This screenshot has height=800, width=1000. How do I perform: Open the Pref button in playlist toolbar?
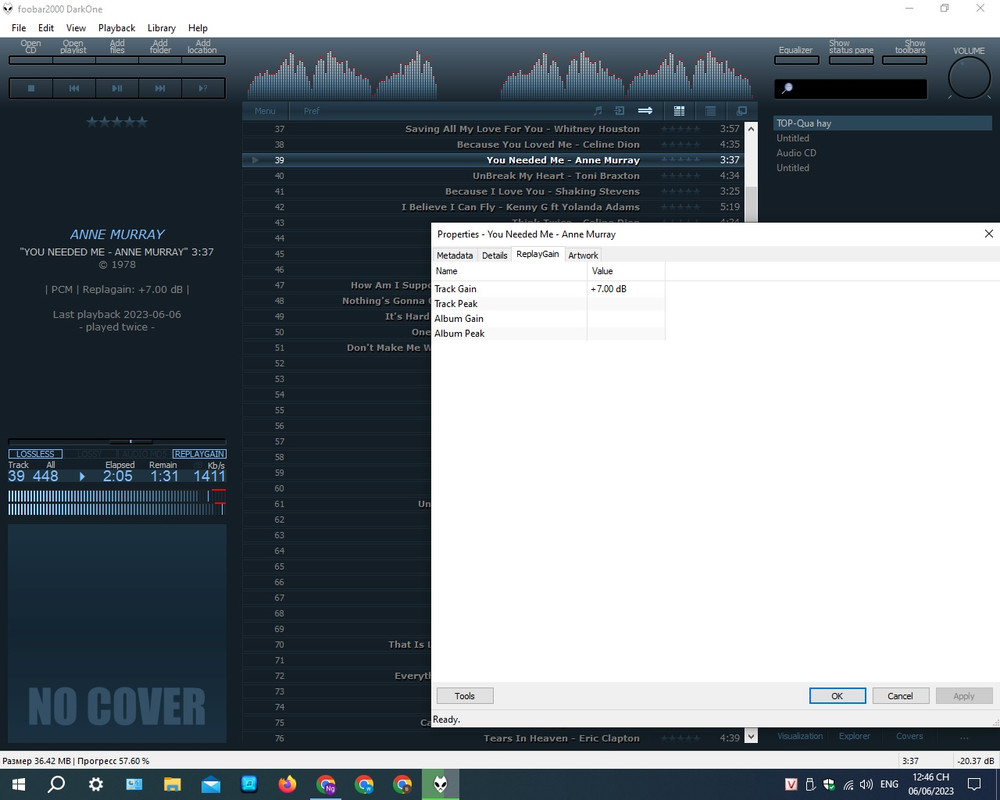tap(311, 110)
